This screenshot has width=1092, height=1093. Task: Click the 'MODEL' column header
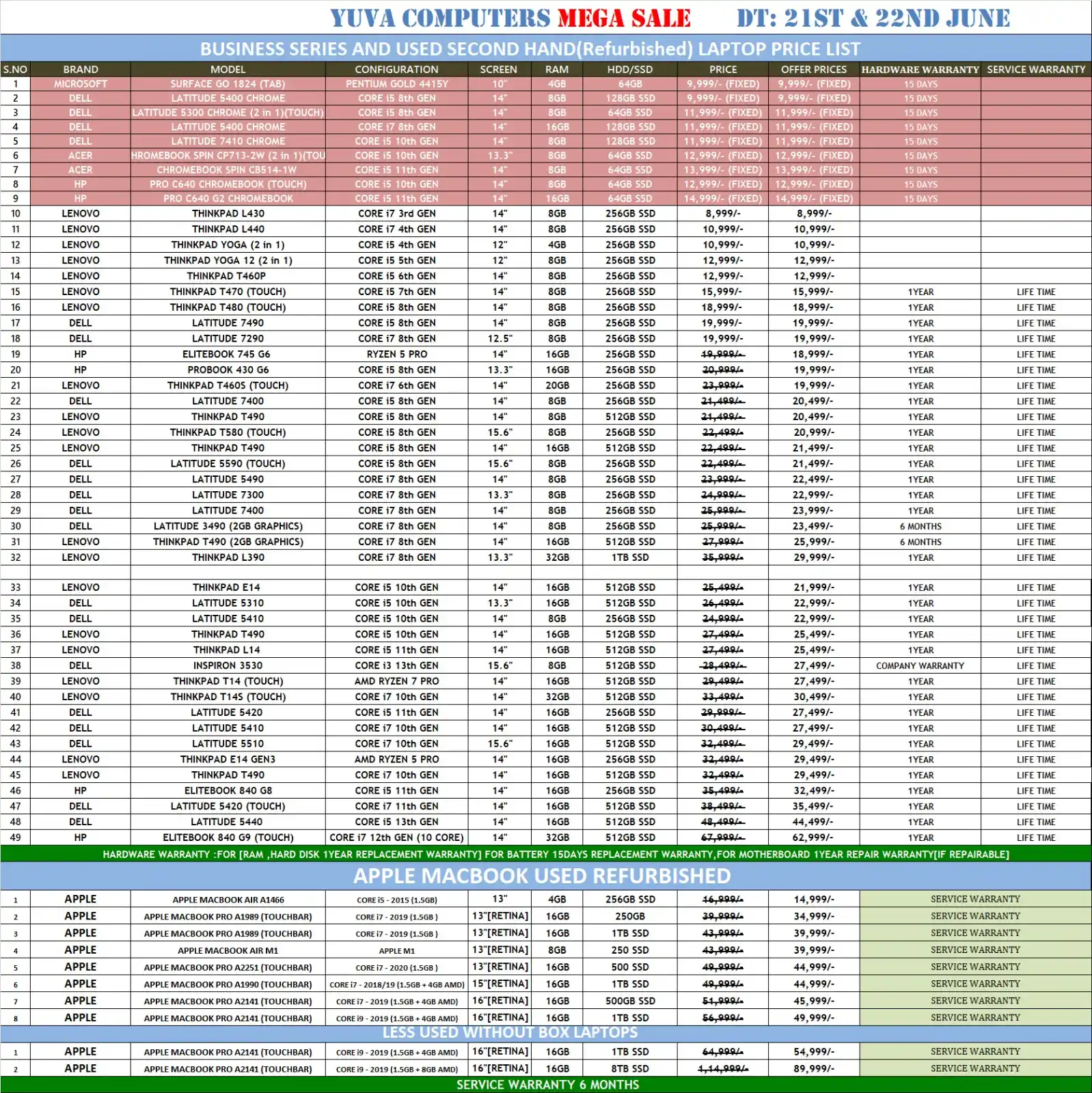pos(228,70)
